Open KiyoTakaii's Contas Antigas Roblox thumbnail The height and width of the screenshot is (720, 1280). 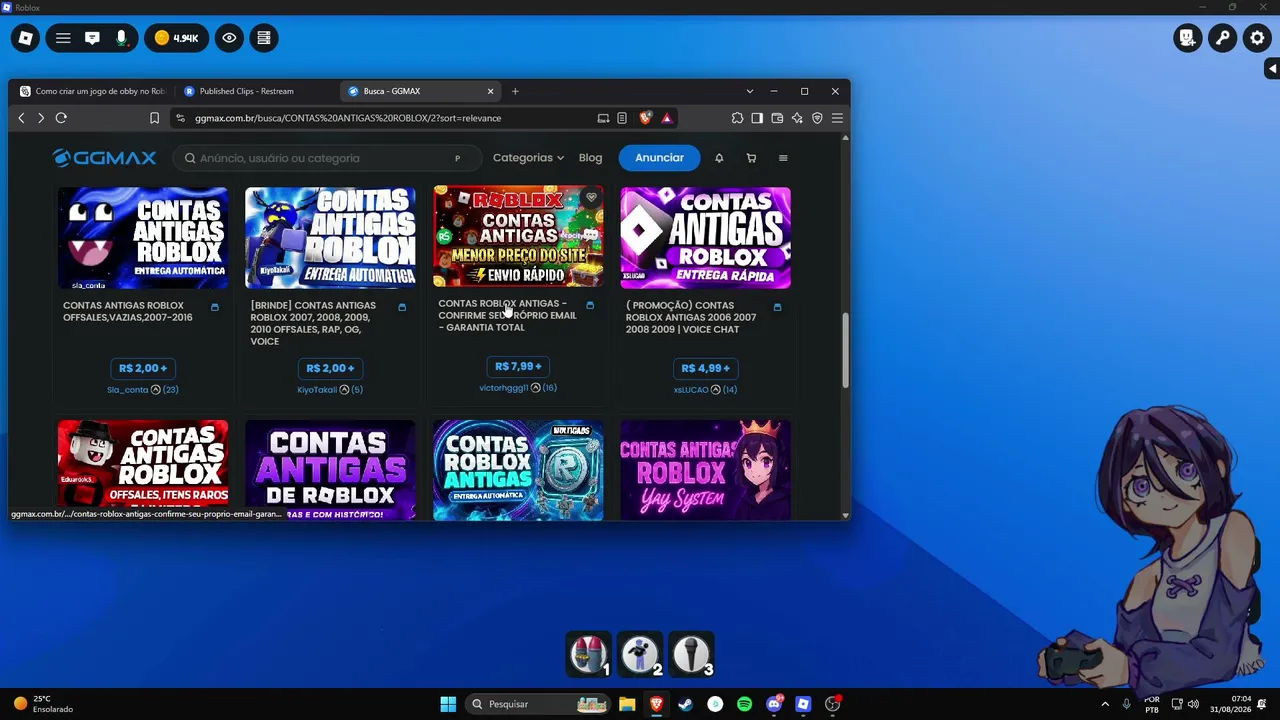click(330, 238)
